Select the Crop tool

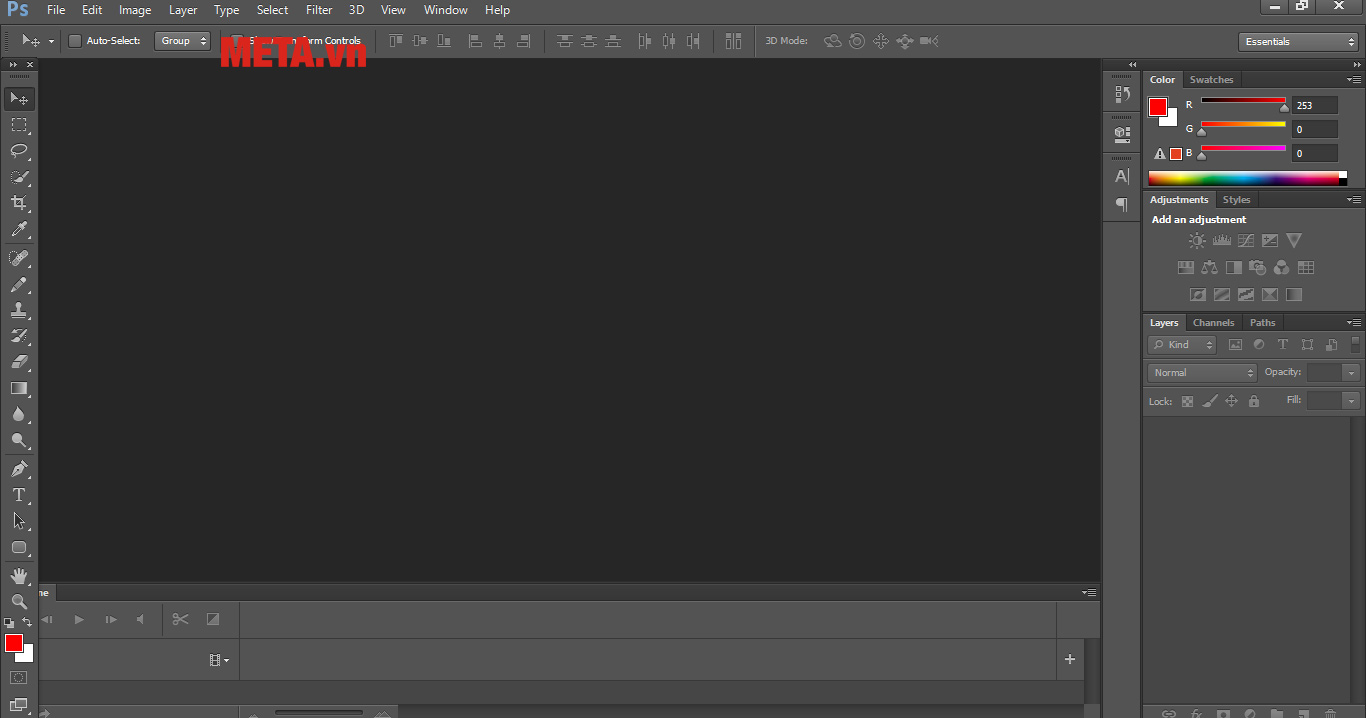(x=19, y=204)
